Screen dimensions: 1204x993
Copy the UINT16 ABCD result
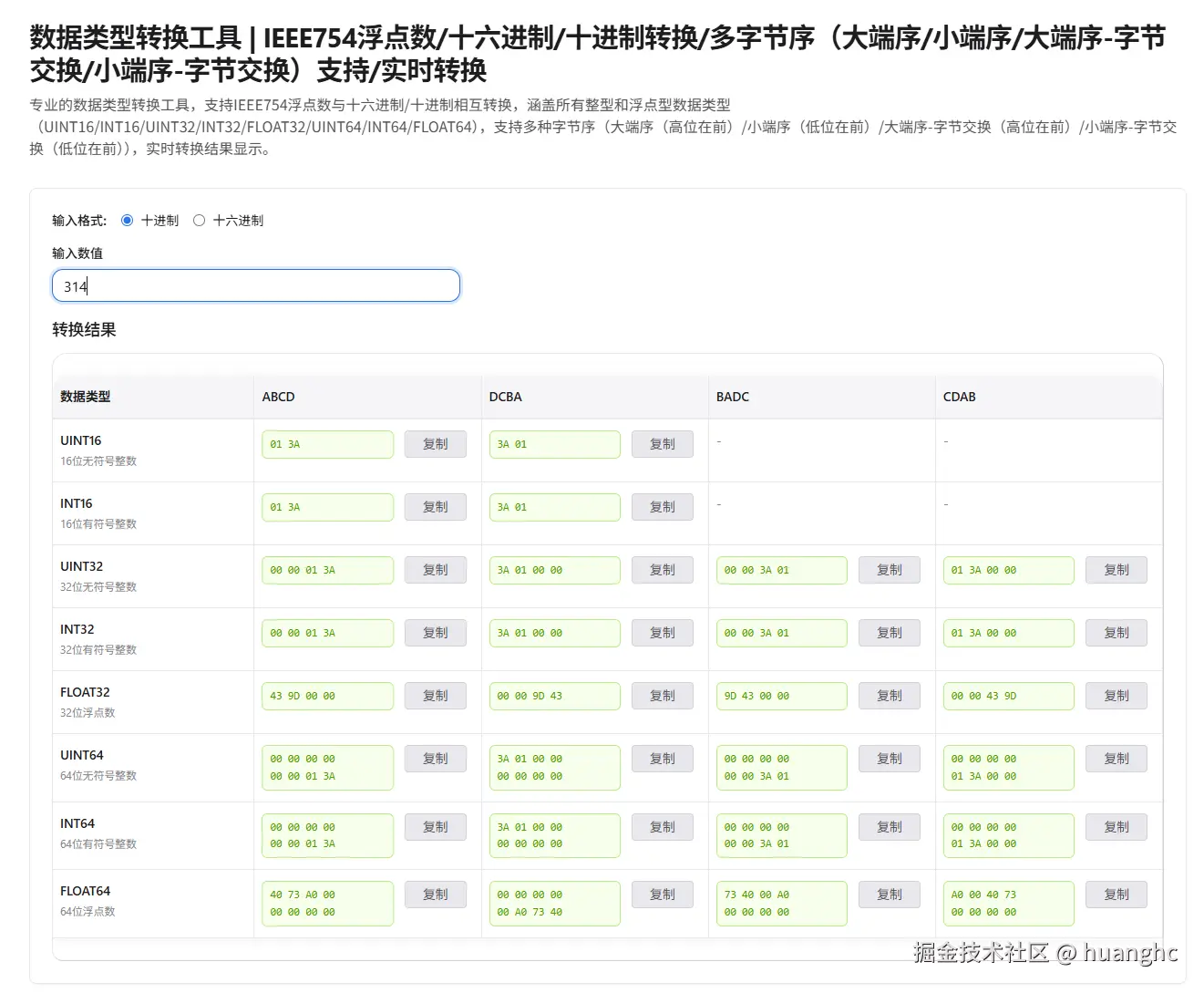(x=435, y=444)
